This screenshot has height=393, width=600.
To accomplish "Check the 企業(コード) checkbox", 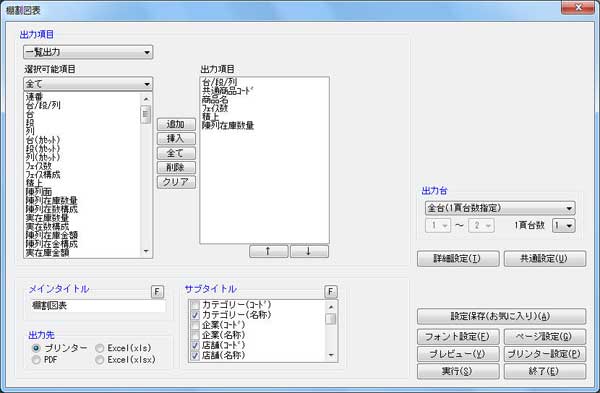I will [x=195, y=325].
